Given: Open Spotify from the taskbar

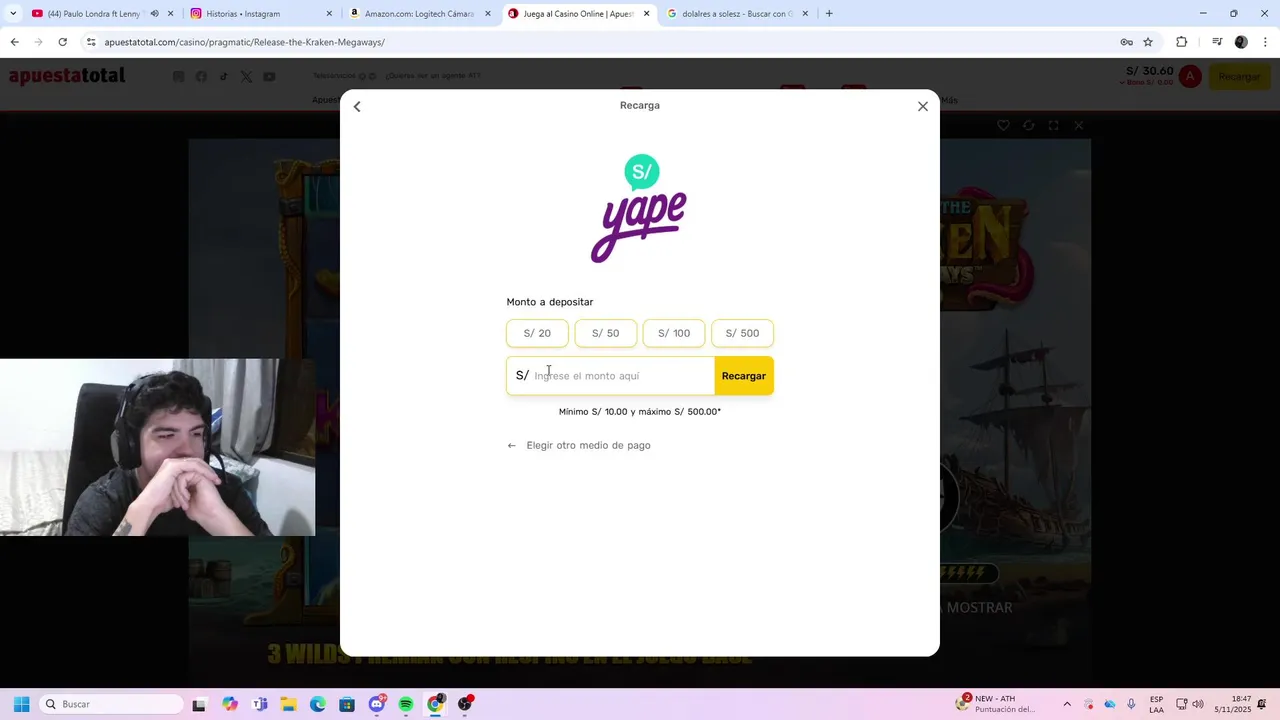Looking at the screenshot, I should [406, 704].
